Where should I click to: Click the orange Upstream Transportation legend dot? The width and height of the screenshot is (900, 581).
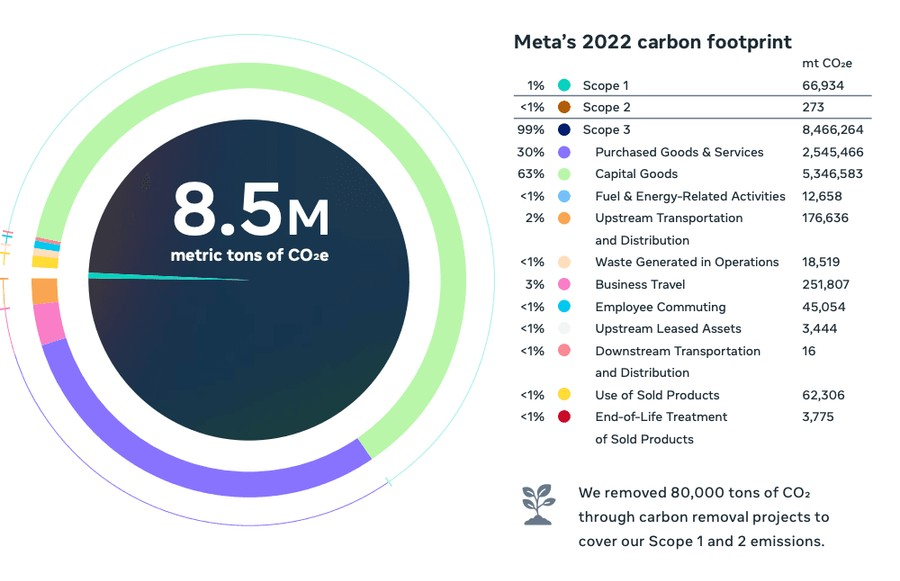pos(564,218)
